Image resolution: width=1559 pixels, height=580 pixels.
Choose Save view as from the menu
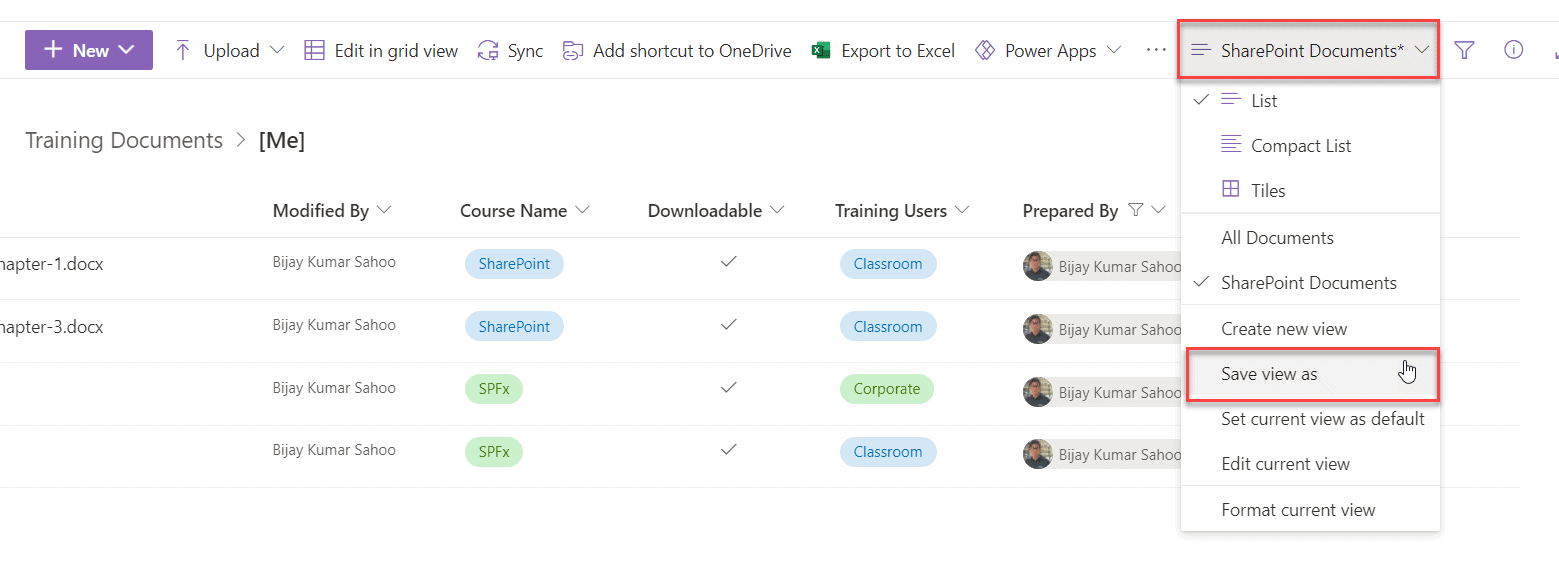coord(1268,373)
